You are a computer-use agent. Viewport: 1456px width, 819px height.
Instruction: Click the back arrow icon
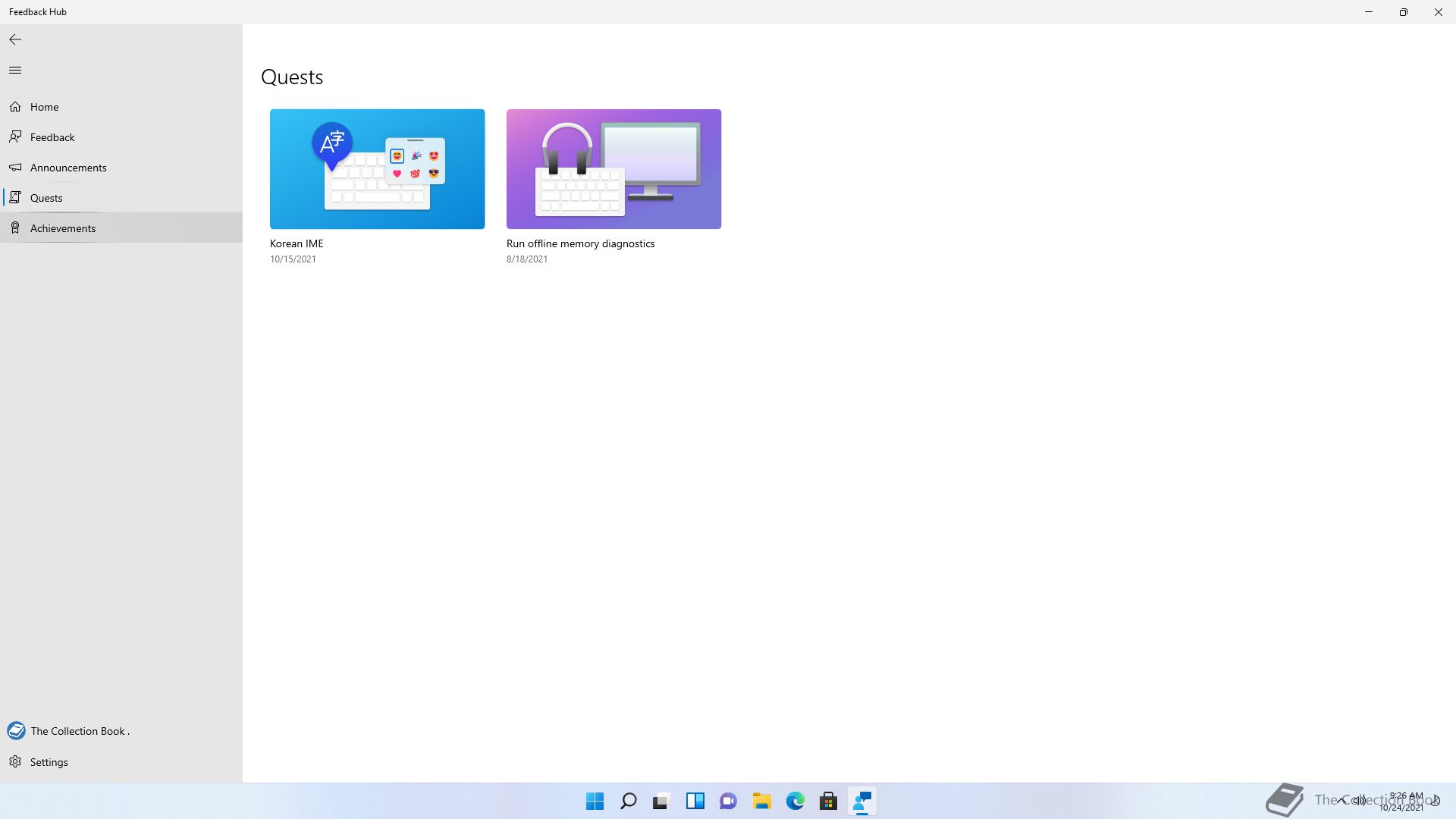click(x=15, y=39)
